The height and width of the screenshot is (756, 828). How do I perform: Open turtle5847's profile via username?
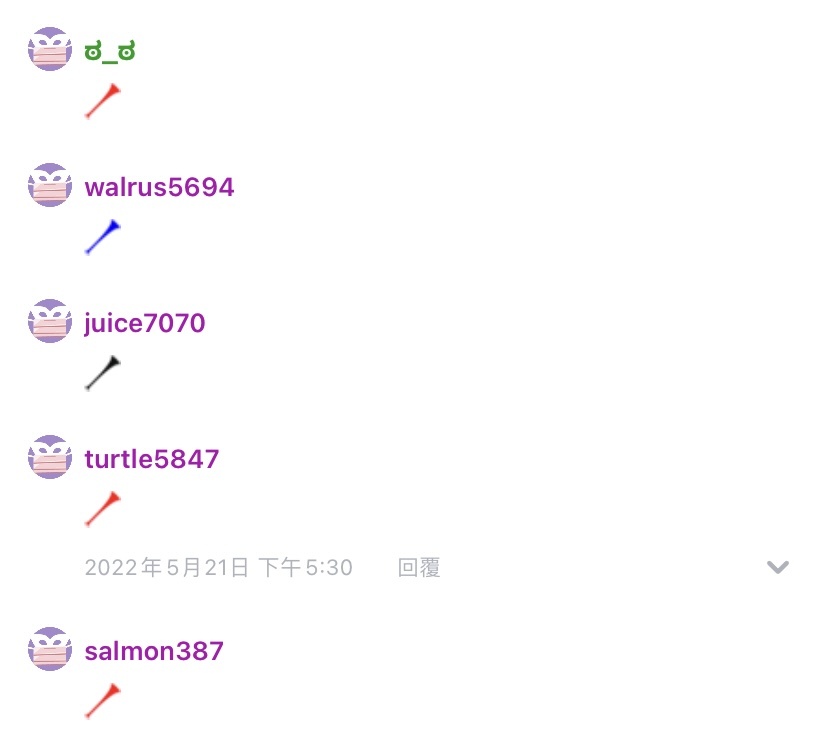click(x=152, y=459)
